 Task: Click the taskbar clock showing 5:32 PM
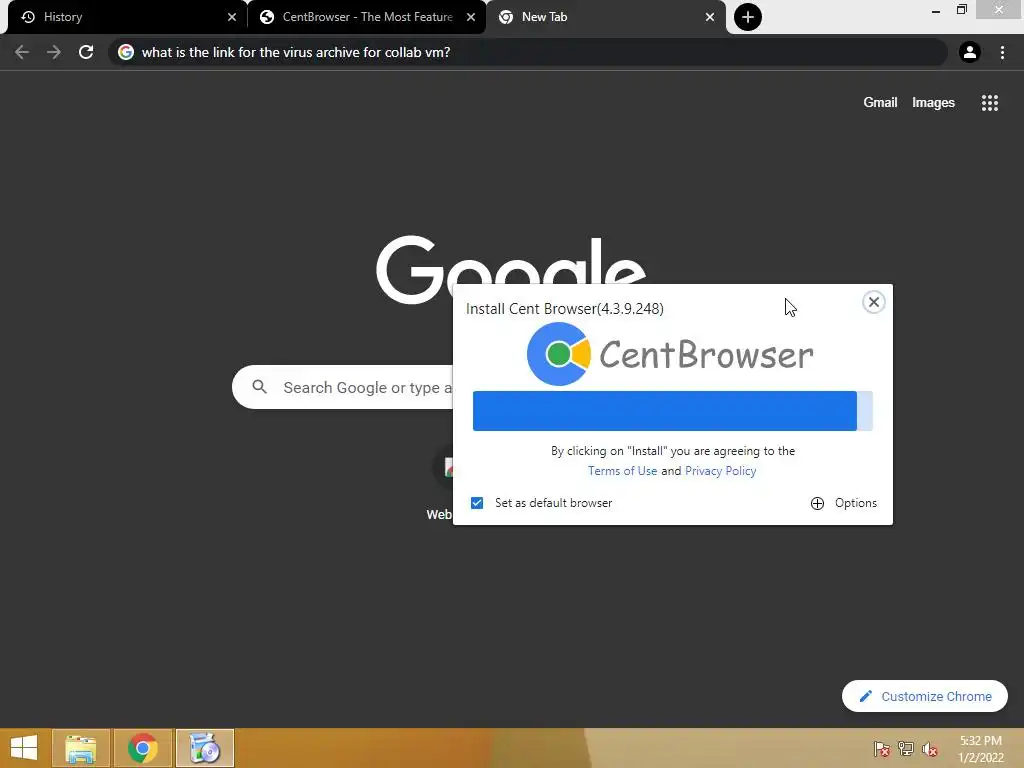point(980,749)
